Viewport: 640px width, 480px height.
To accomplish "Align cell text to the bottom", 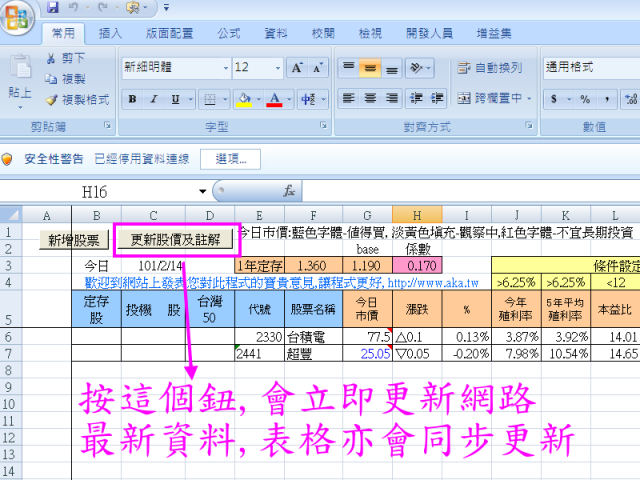I will pos(392,67).
